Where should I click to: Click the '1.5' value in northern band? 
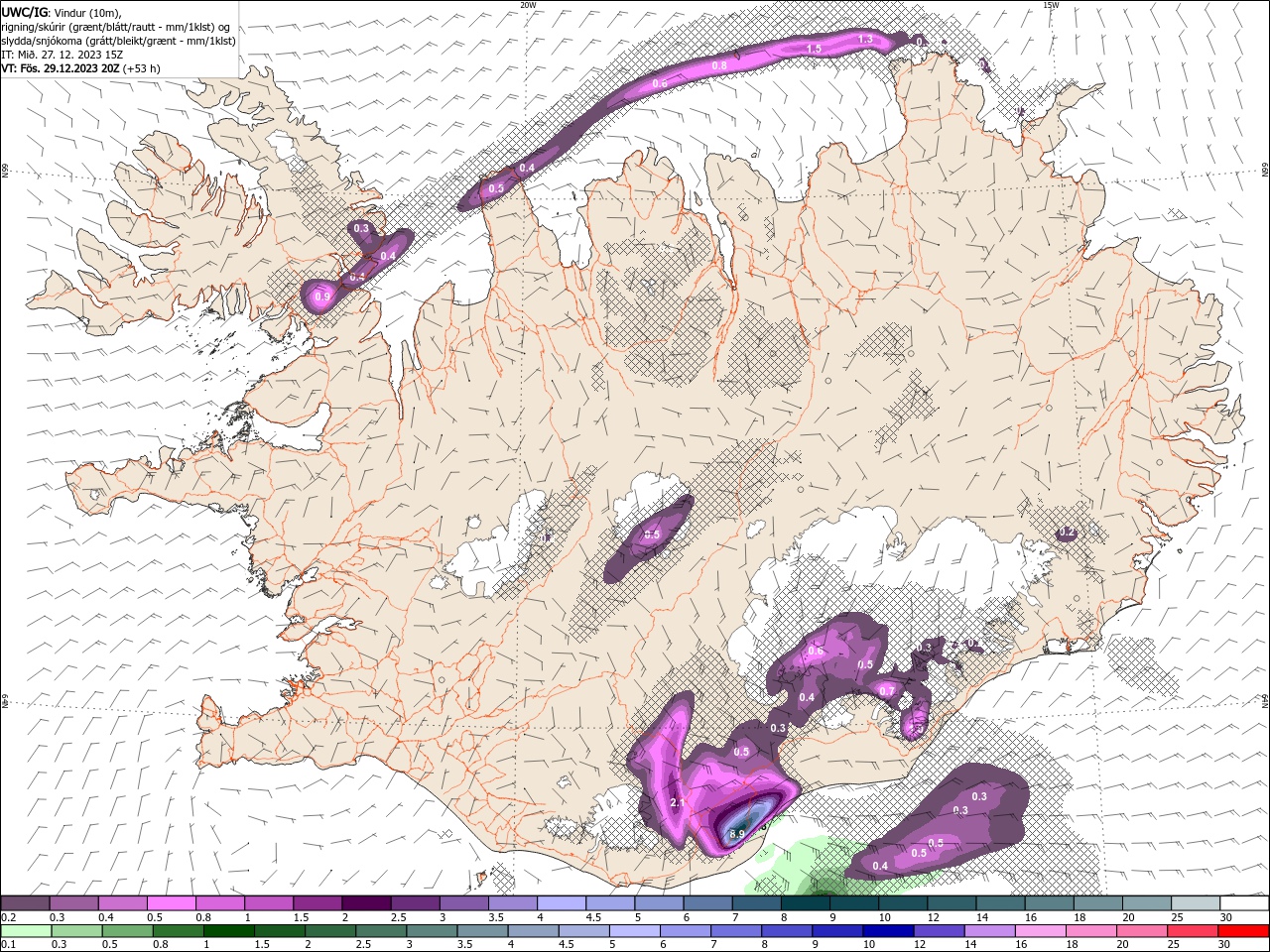tap(814, 48)
